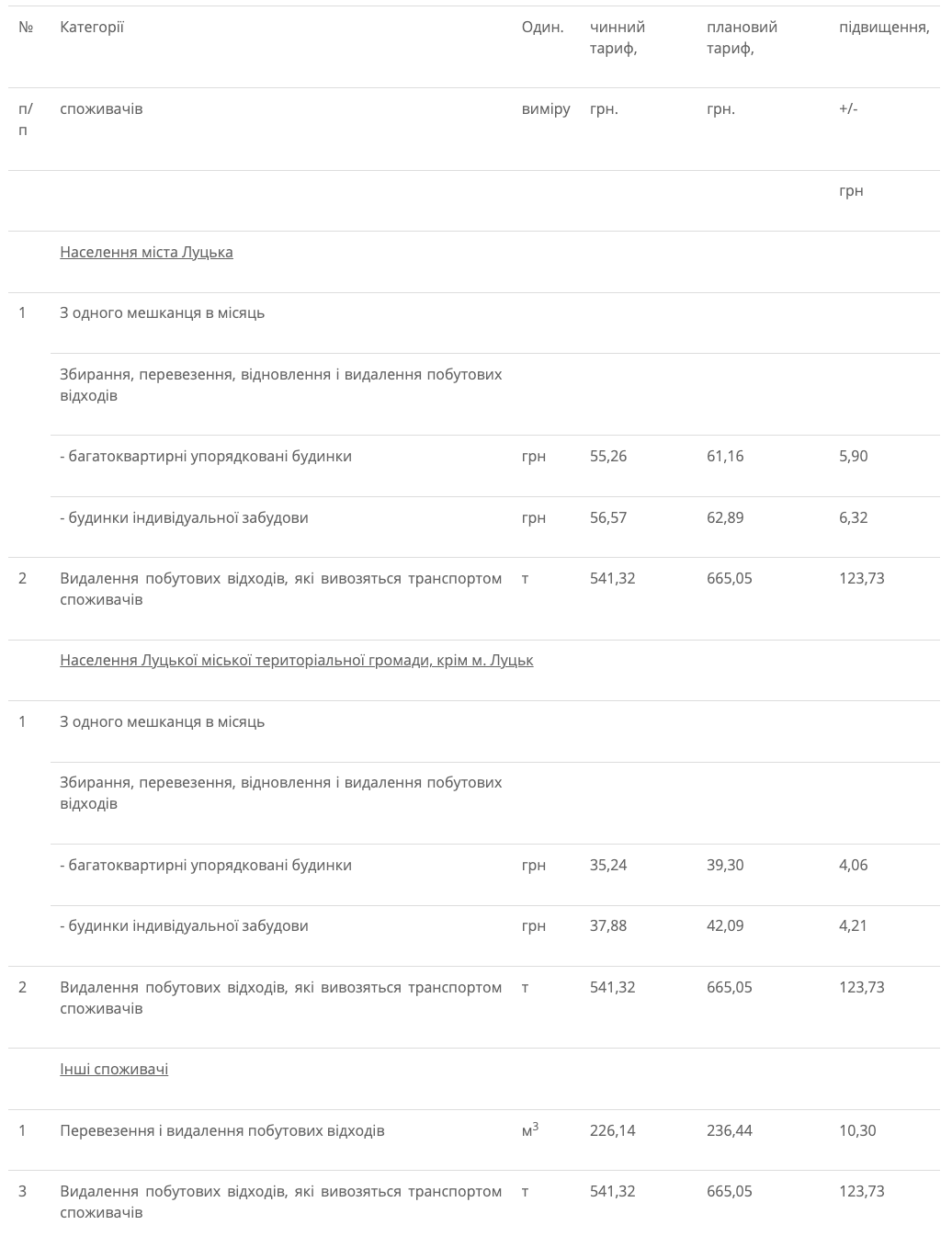The width and height of the screenshot is (952, 1259).
Task: Click the 'Перевезення і видалення побутових відходів' row
Action: tap(474, 1130)
